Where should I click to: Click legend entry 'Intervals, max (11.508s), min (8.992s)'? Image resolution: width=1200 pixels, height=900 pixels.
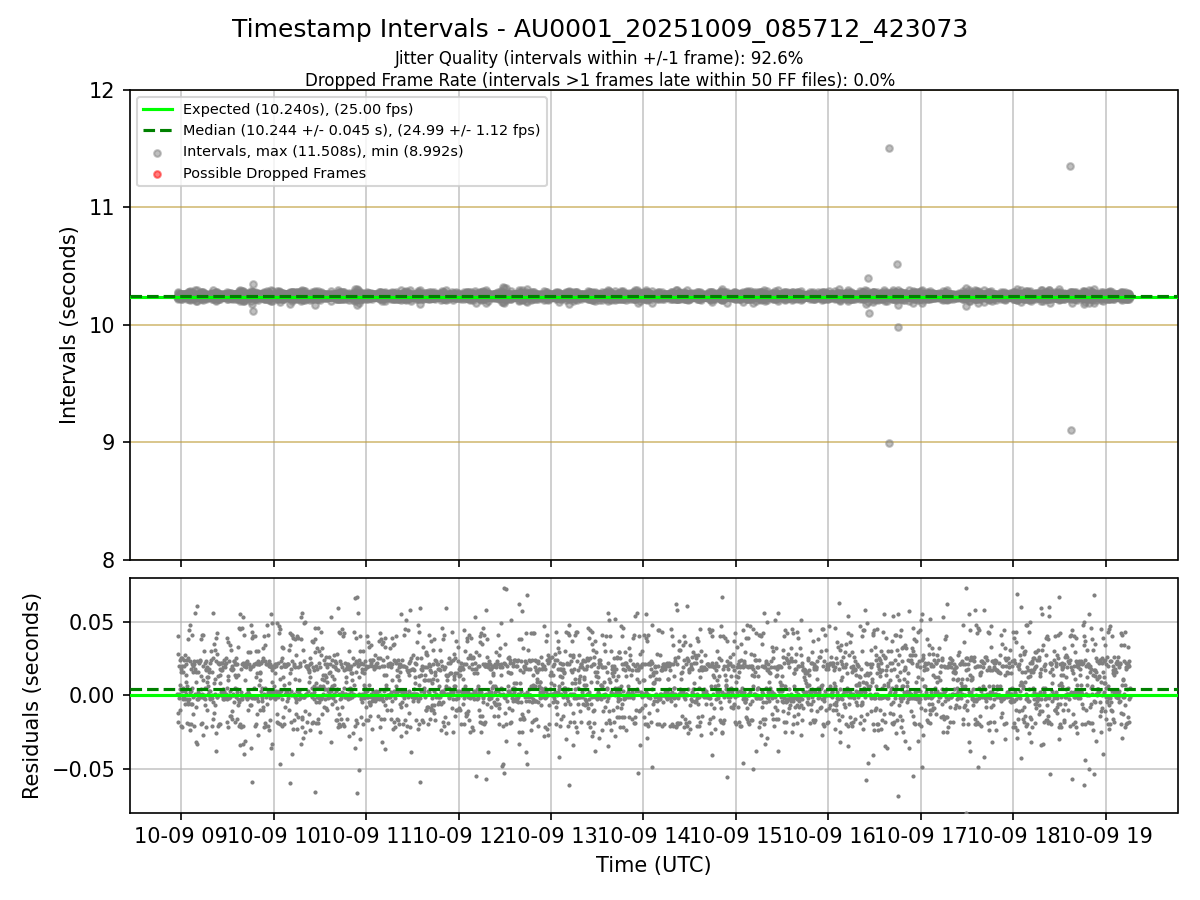click(322, 152)
